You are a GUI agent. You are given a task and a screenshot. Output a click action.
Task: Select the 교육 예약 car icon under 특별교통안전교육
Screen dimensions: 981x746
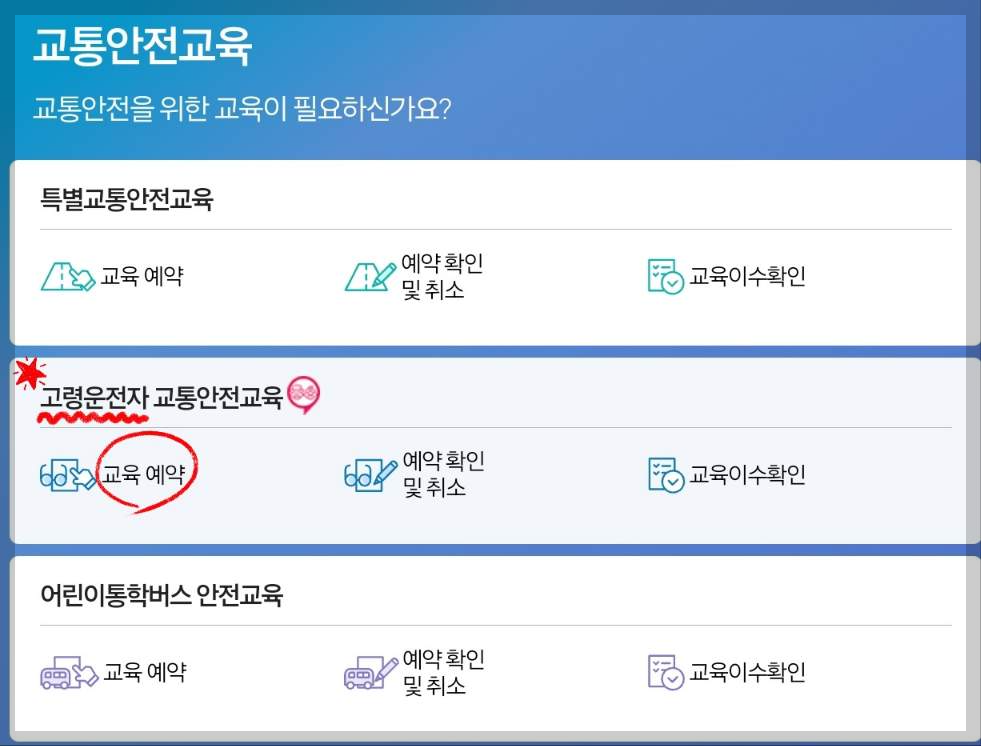[x=65, y=276]
